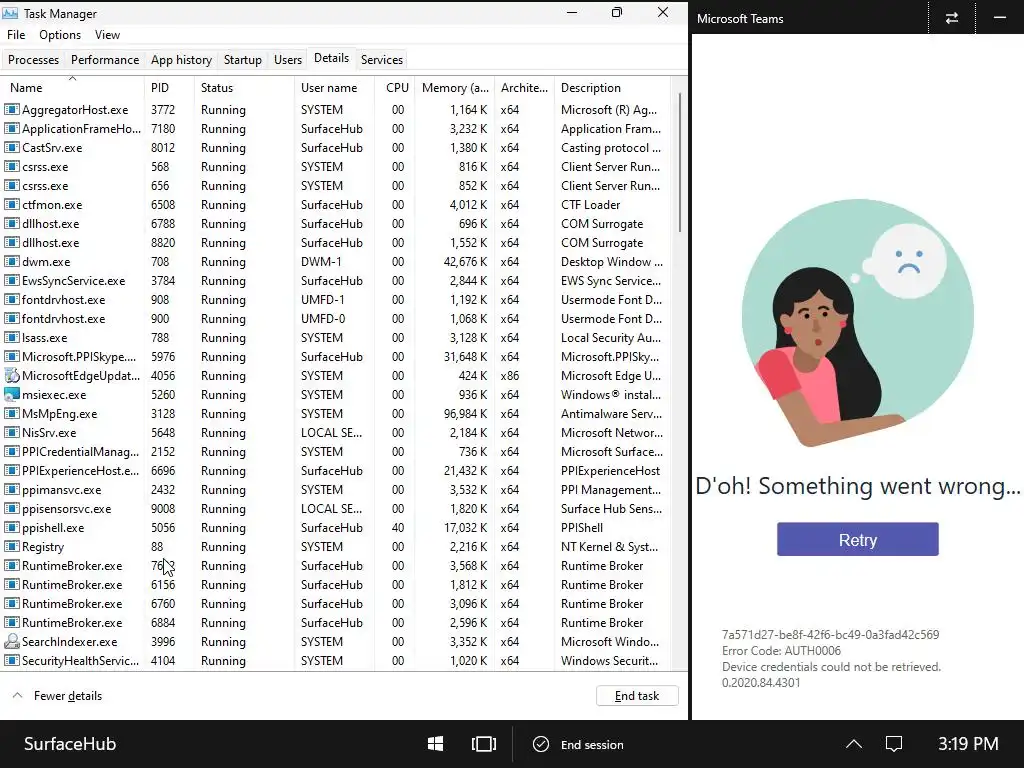The height and width of the screenshot is (768, 1024).
Task: Click the CastSrv.exe process icon
Action: pyautogui.click(x=12, y=148)
